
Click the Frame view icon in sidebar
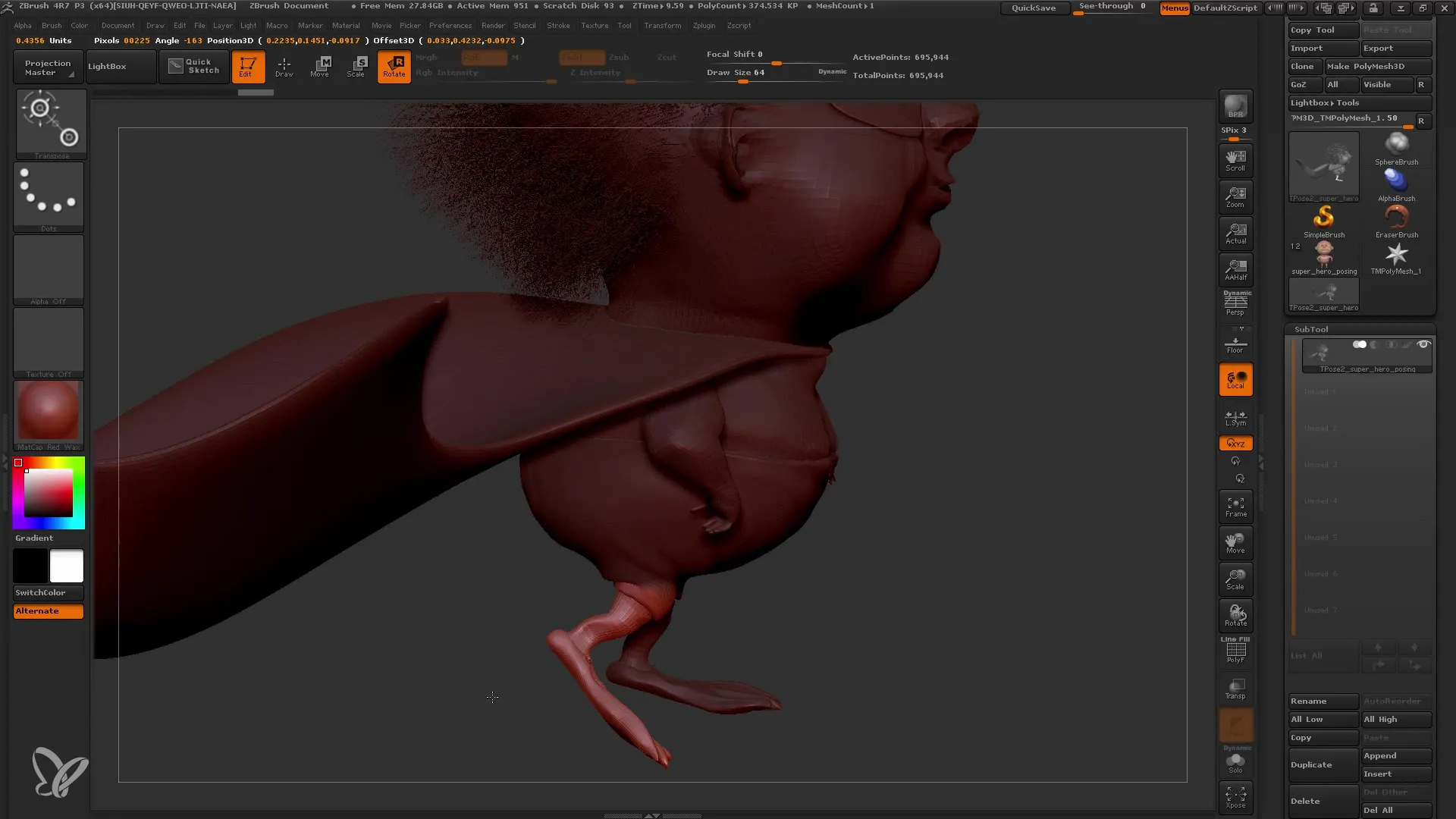pyautogui.click(x=1235, y=507)
